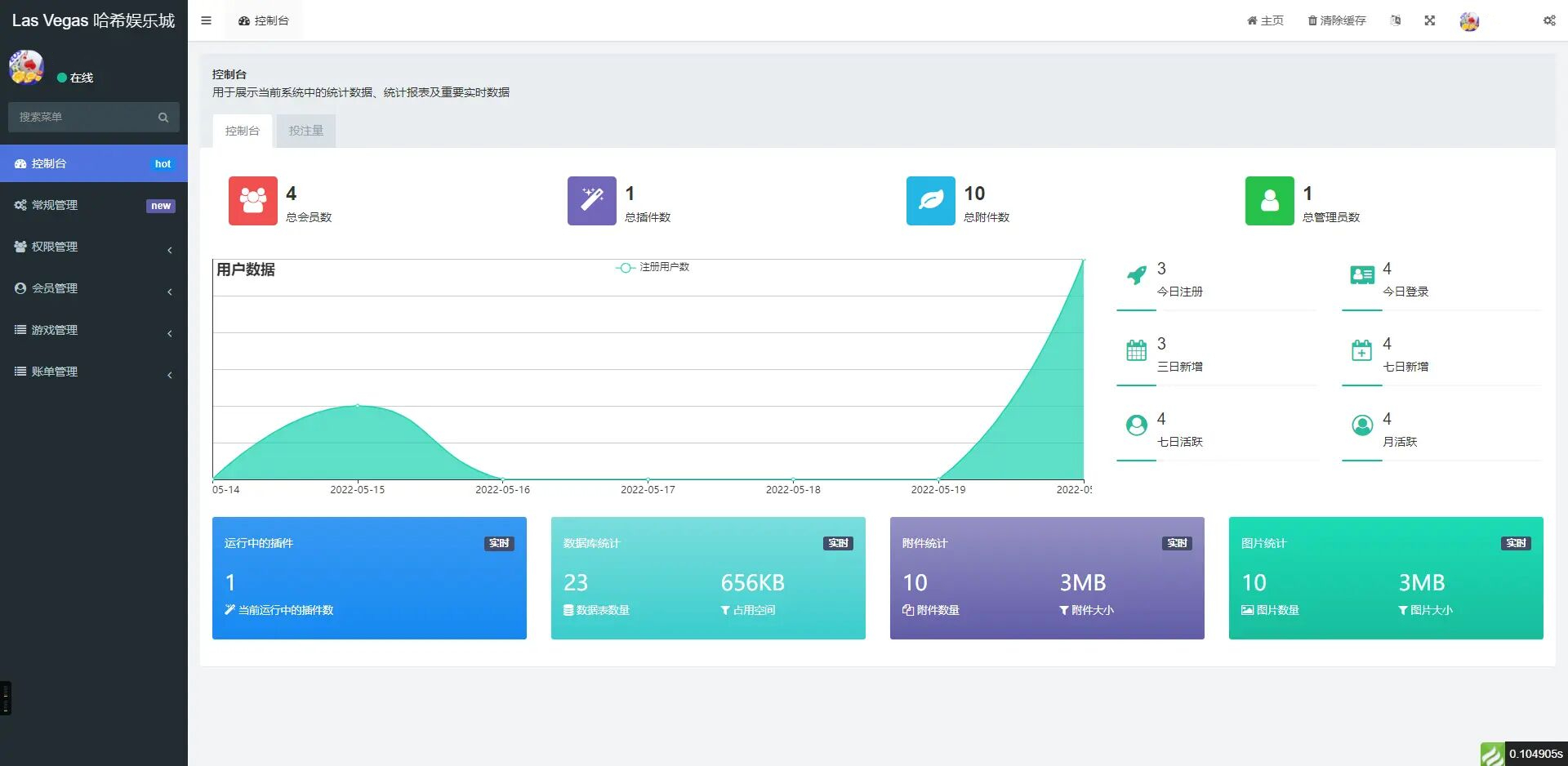Screen dimensions: 1568x766
Task: Open 常规管理 sidebar menu item
Action: pos(94,205)
